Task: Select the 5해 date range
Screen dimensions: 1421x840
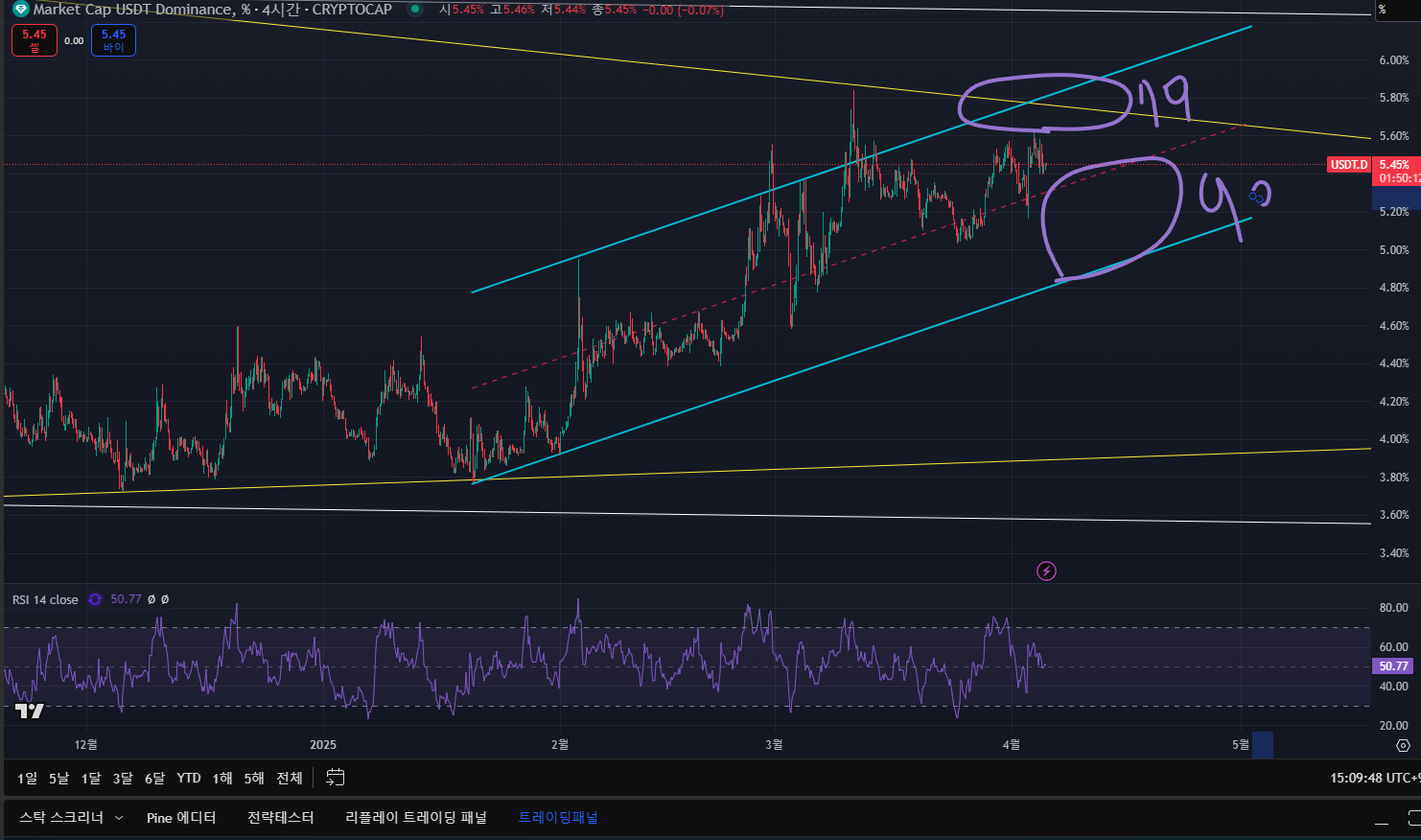Action: point(254,778)
